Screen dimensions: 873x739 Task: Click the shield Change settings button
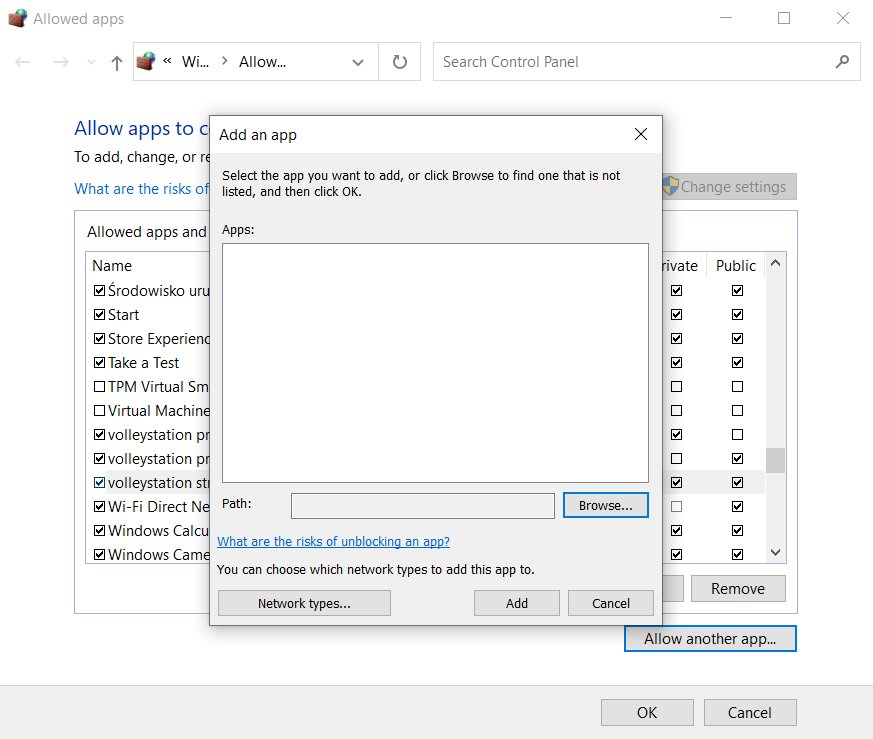tap(727, 187)
